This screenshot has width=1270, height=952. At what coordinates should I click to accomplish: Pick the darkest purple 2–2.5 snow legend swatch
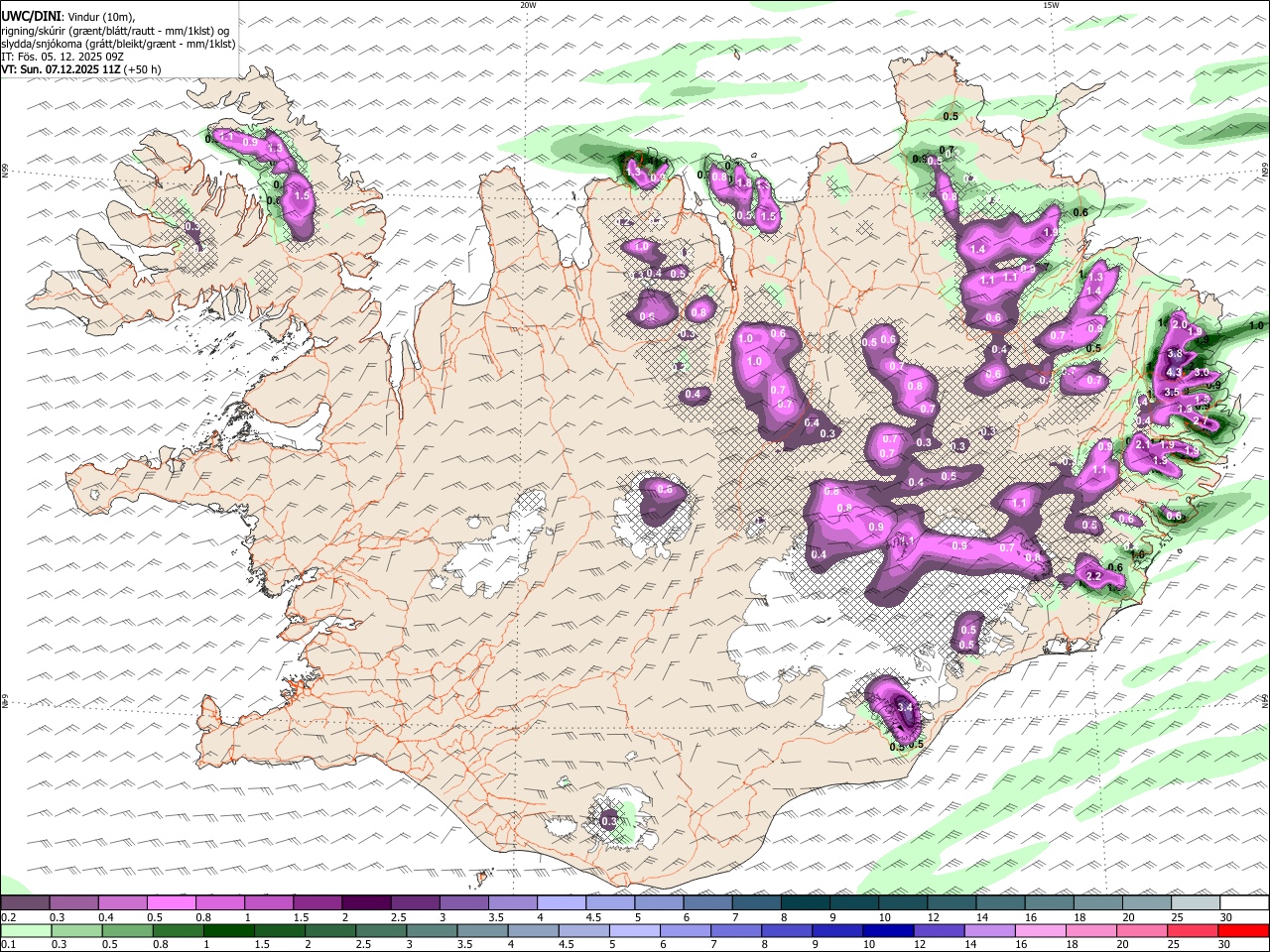[365, 902]
